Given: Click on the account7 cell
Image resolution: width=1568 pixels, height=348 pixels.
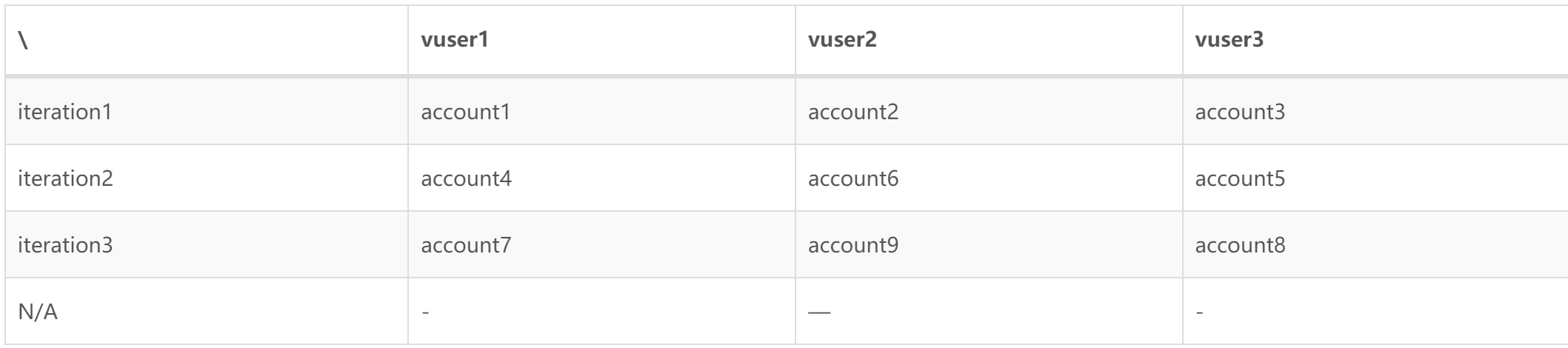Looking at the screenshot, I should 466,245.
